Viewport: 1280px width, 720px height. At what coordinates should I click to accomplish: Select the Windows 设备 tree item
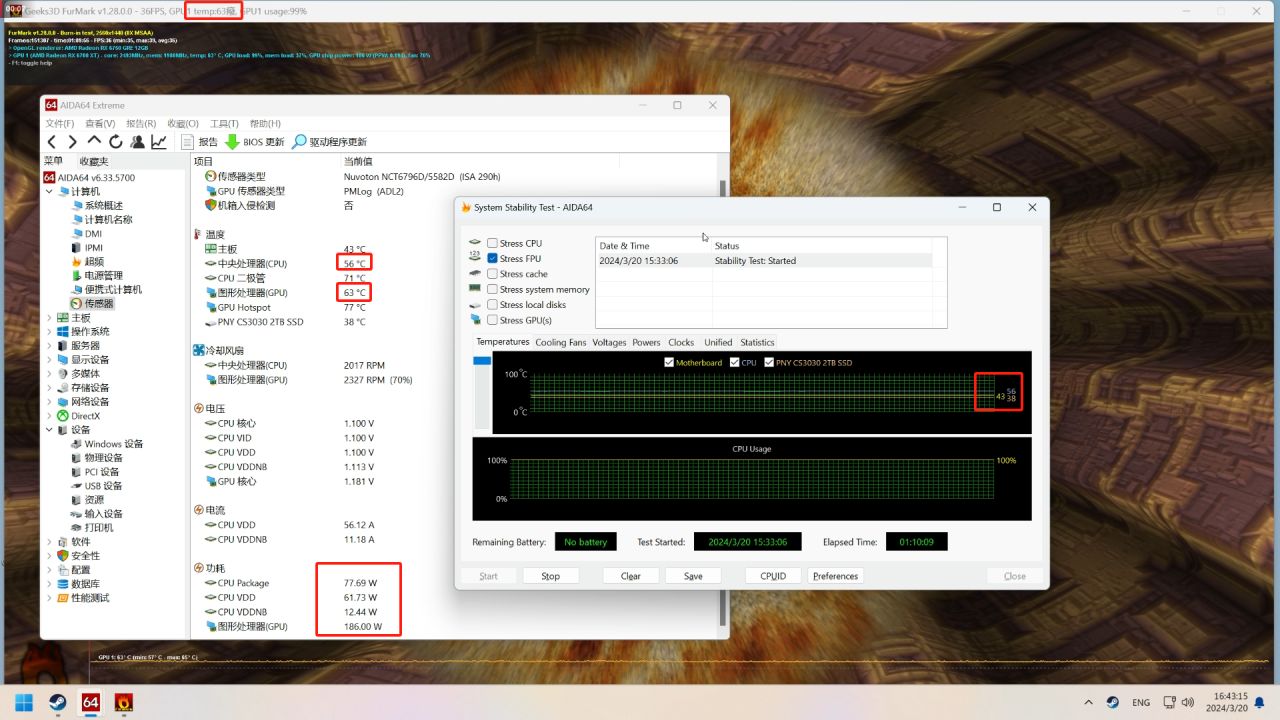pos(107,443)
